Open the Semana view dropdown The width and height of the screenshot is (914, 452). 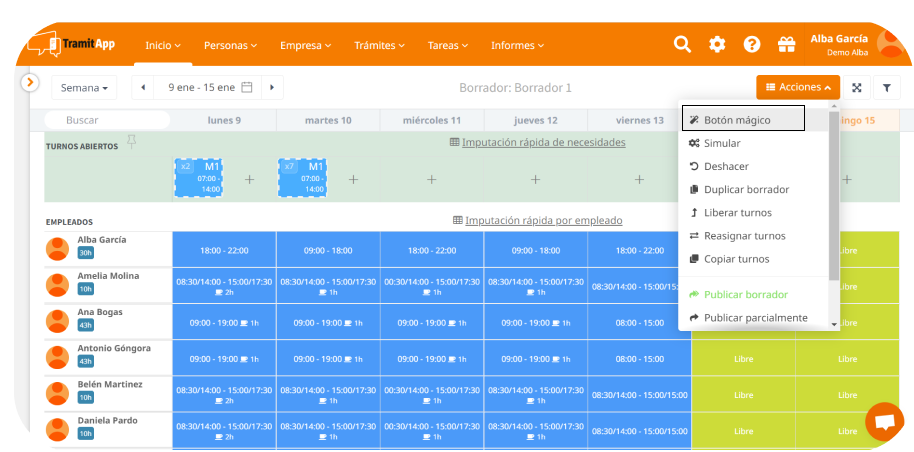click(84, 88)
